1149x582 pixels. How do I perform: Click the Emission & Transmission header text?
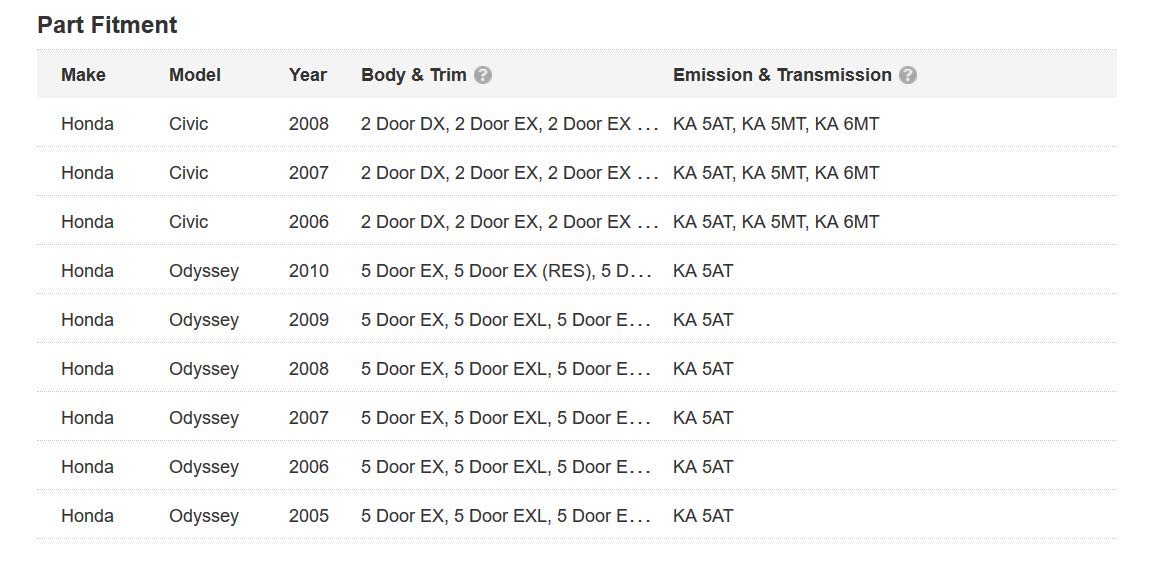[782, 75]
